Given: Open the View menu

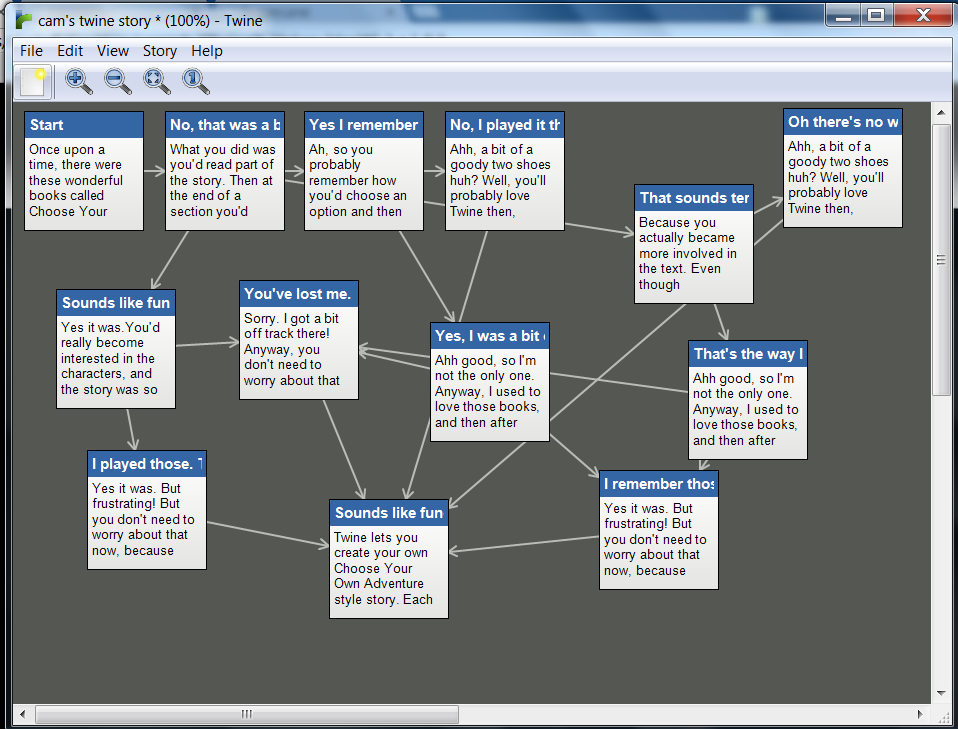Looking at the screenshot, I should point(112,51).
